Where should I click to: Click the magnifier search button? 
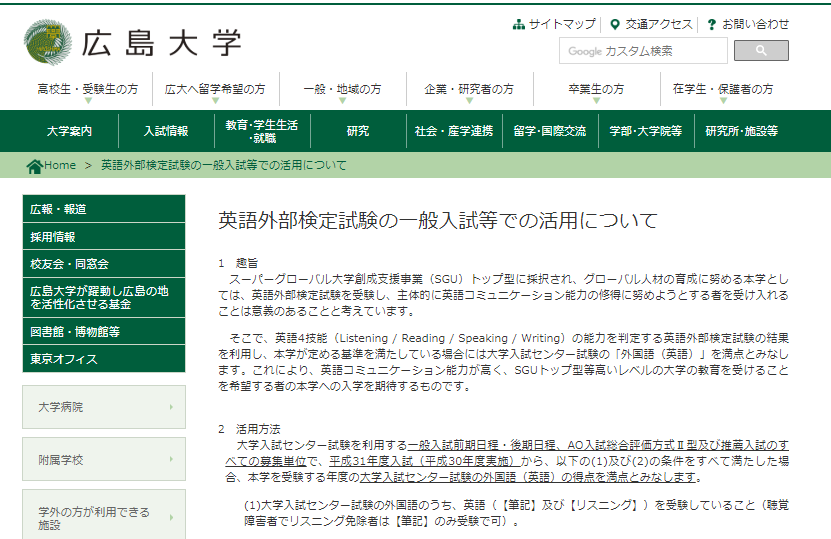tap(761, 50)
